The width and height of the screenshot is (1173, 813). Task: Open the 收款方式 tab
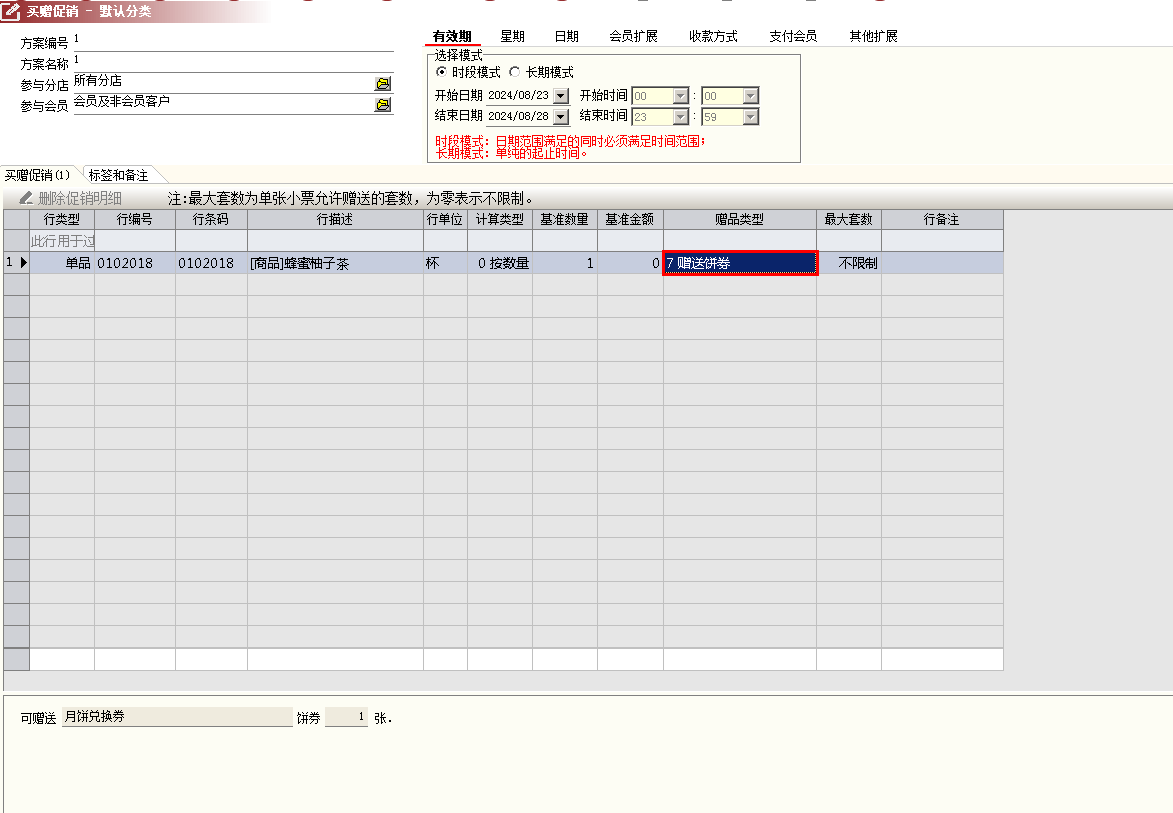click(713, 36)
